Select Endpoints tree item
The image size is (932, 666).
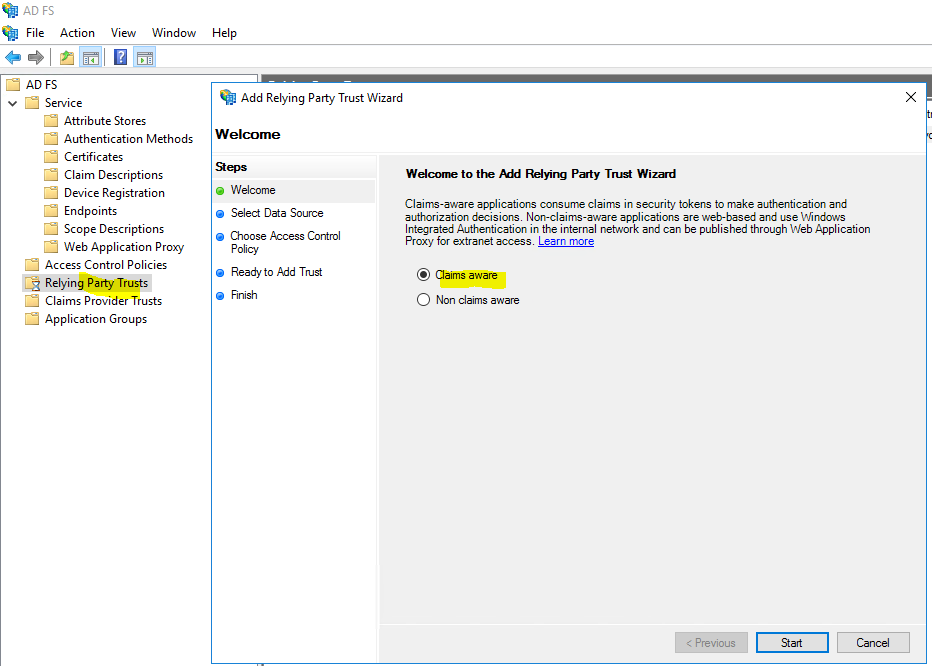coord(90,211)
